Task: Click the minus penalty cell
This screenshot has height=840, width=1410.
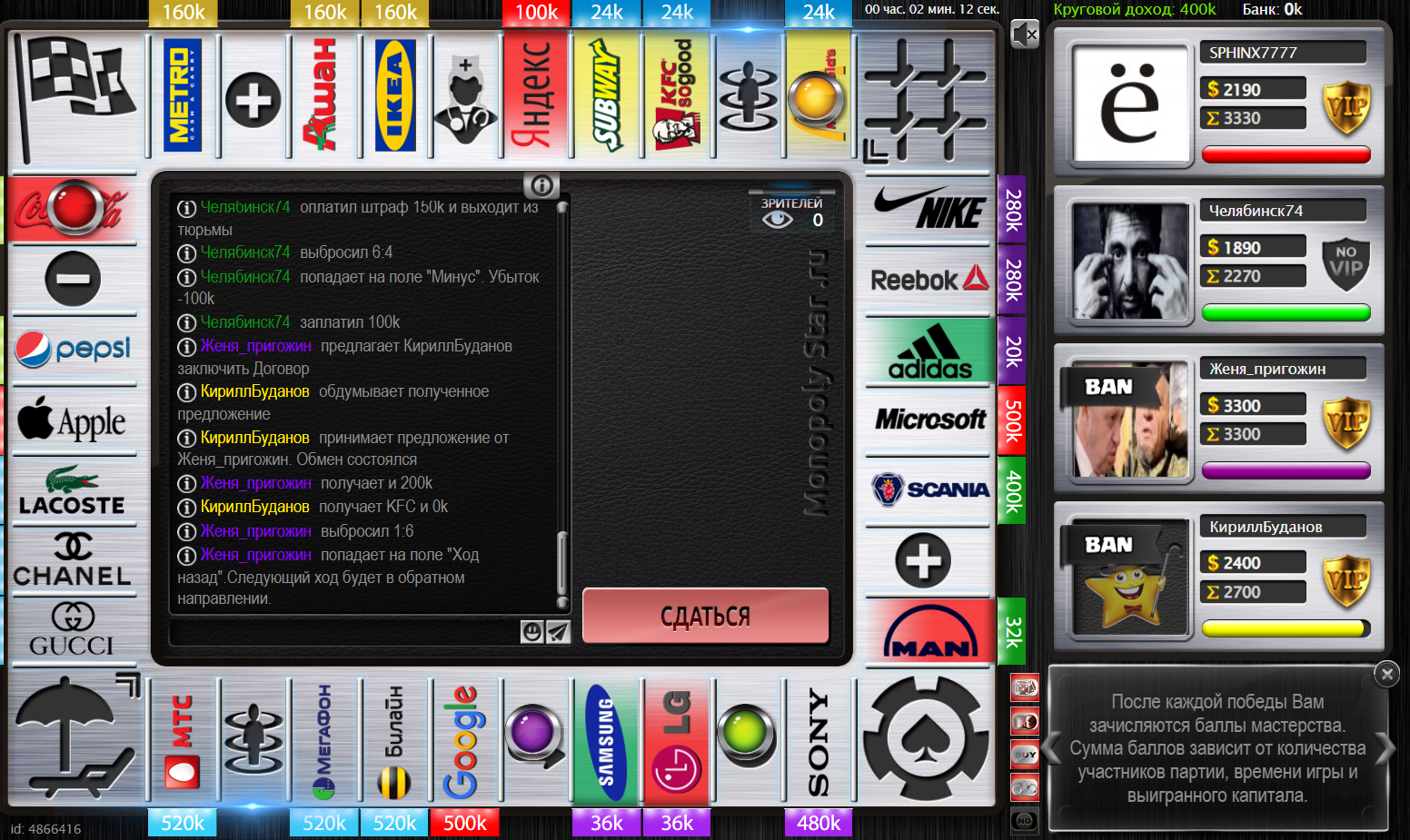Action: 73,279
